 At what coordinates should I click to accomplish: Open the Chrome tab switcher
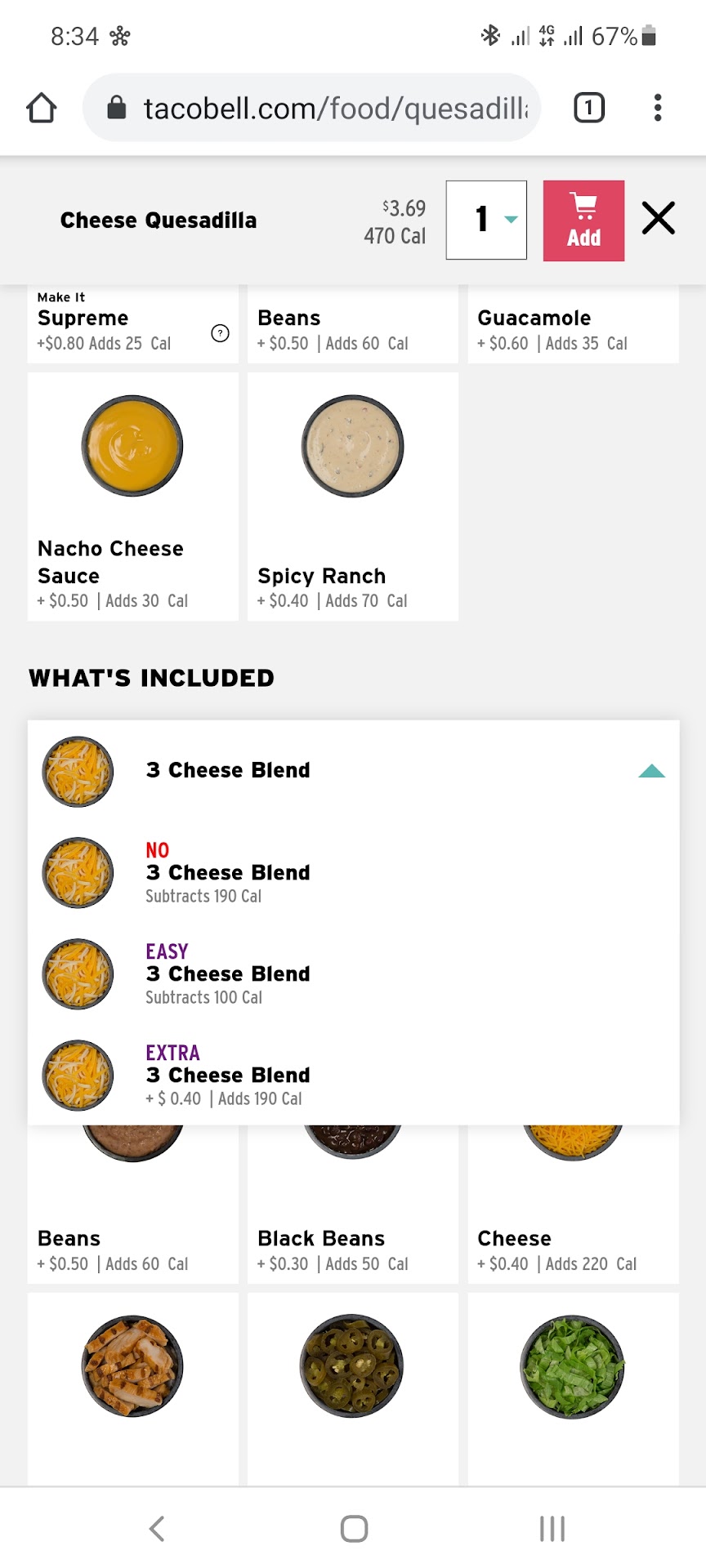(x=588, y=108)
